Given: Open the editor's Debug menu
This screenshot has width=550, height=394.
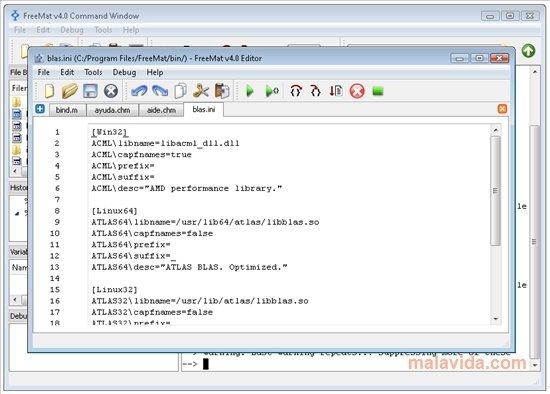Looking at the screenshot, I should [x=124, y=72].
